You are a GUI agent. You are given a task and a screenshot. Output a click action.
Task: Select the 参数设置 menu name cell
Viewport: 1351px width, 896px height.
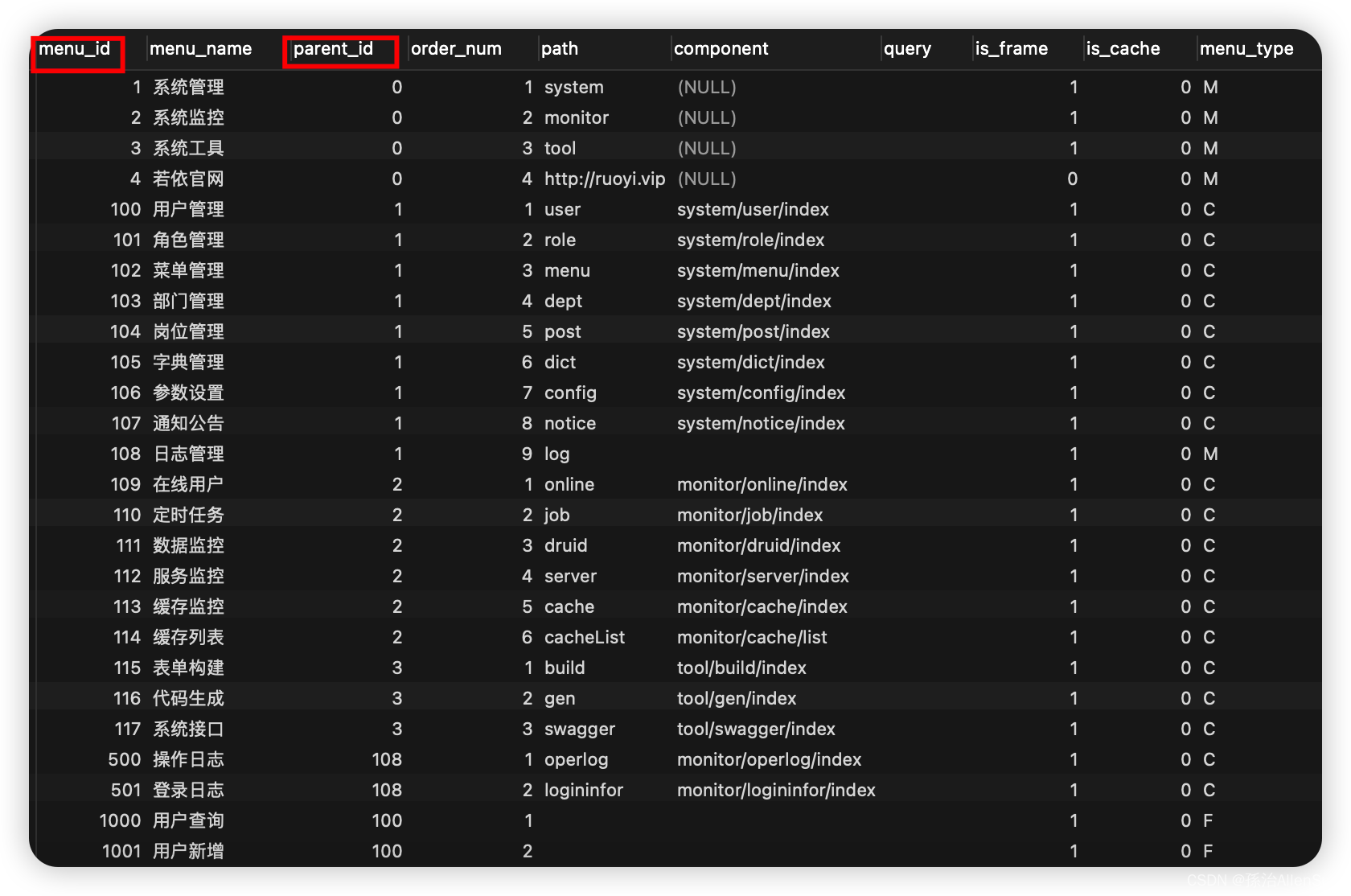(188, 393)
